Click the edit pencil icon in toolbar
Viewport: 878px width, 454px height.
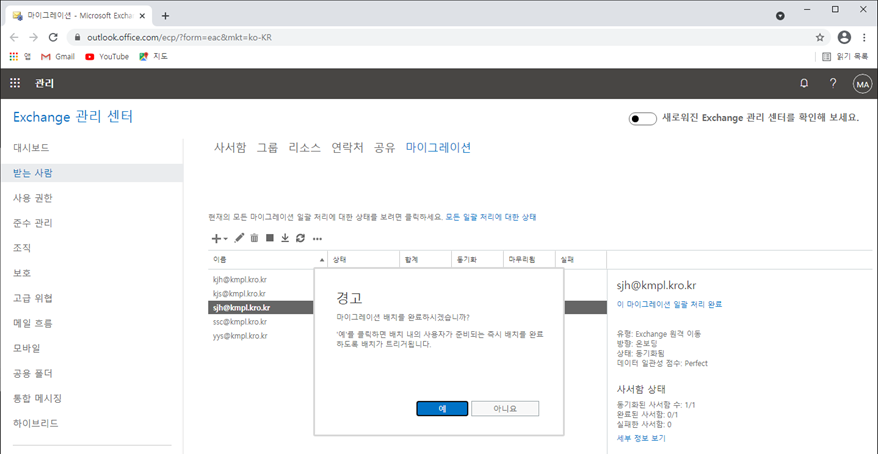(239, 238)
